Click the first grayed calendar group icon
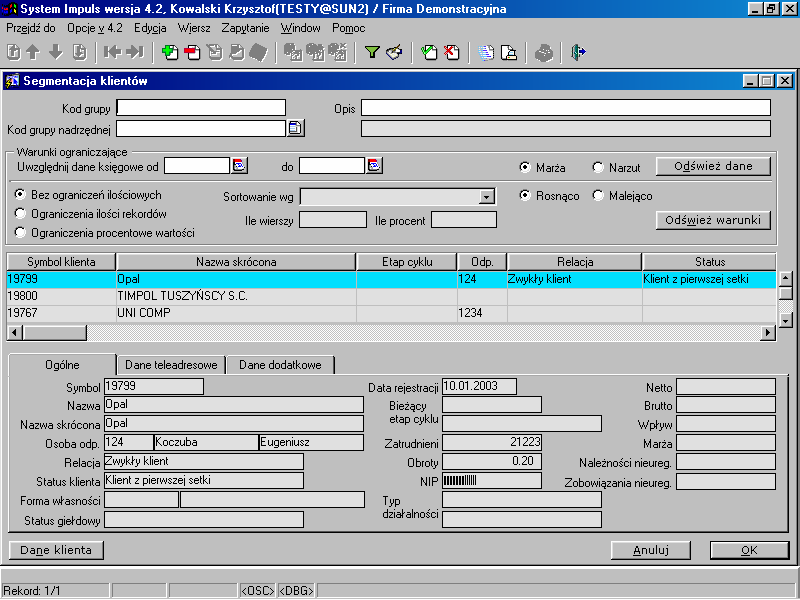Image resolution: width=800 pixels, height=600 pixels. point(293,52)
